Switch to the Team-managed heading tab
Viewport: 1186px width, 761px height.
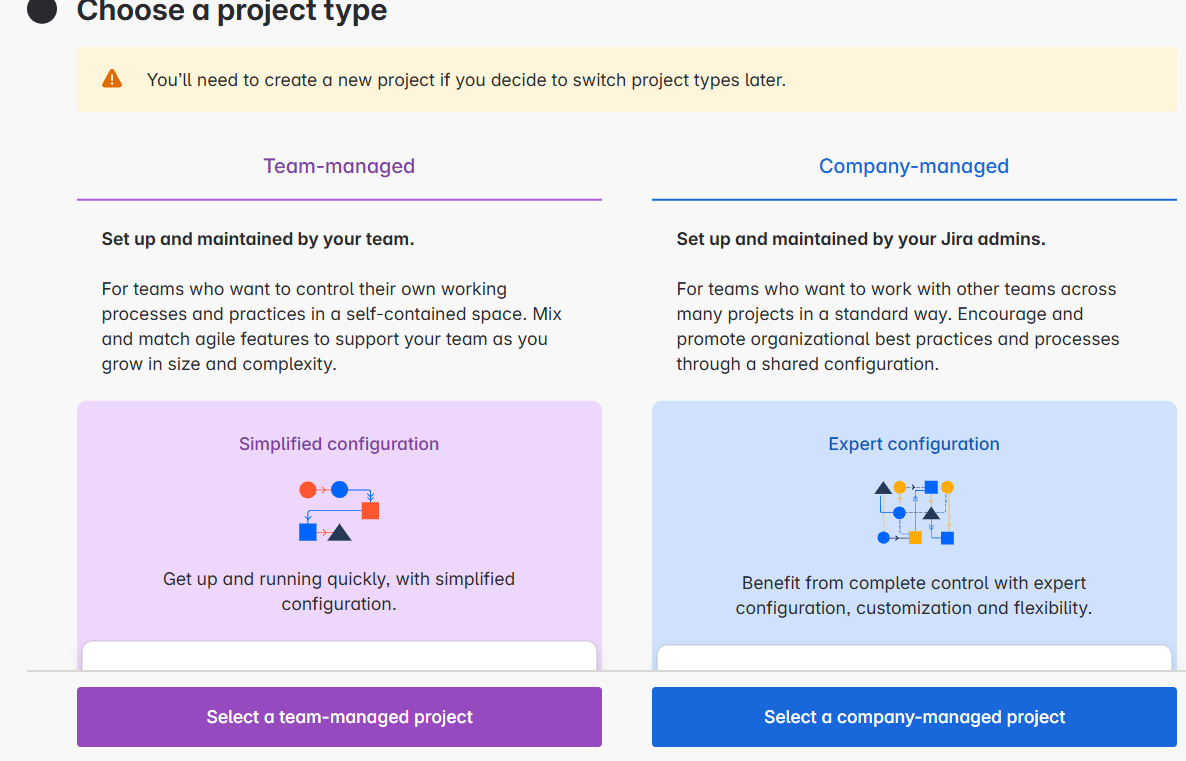(x=339, y=167)
